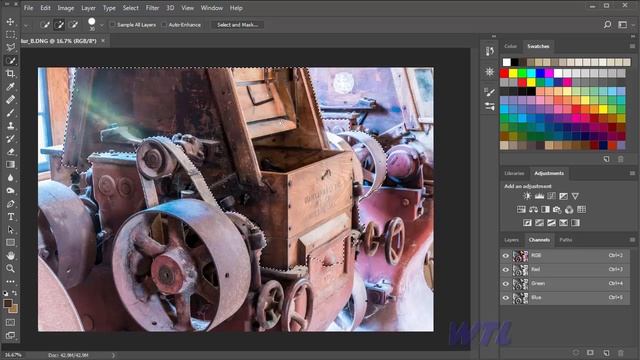Open the Swatches panel menu
The image size is (640, 360).
(x=632, y=46)
